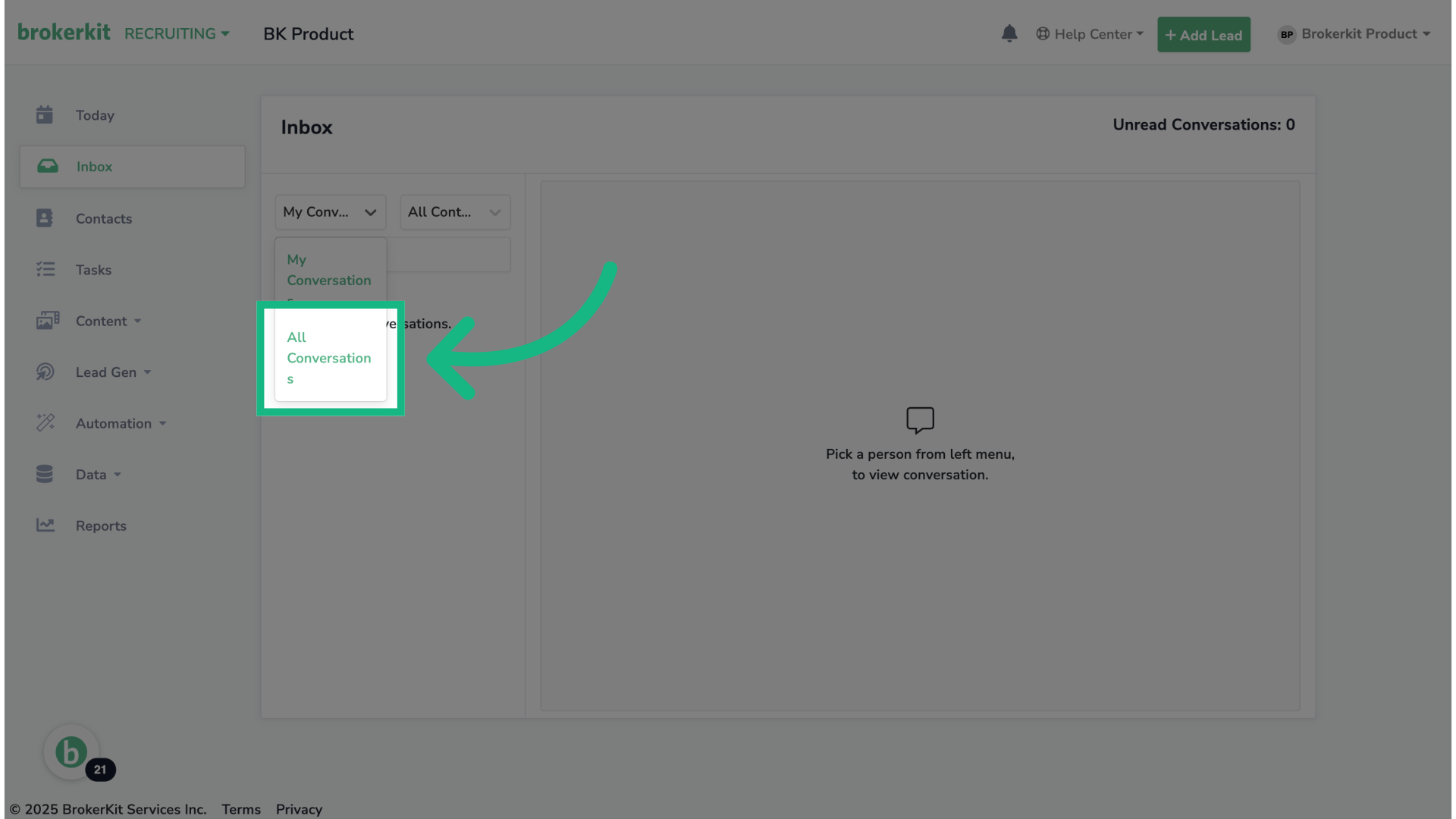Click the 2025 BrokerKit Services Inc. text
The width and height of the screenshot is (1456, 819).
(x=108, y=809)
